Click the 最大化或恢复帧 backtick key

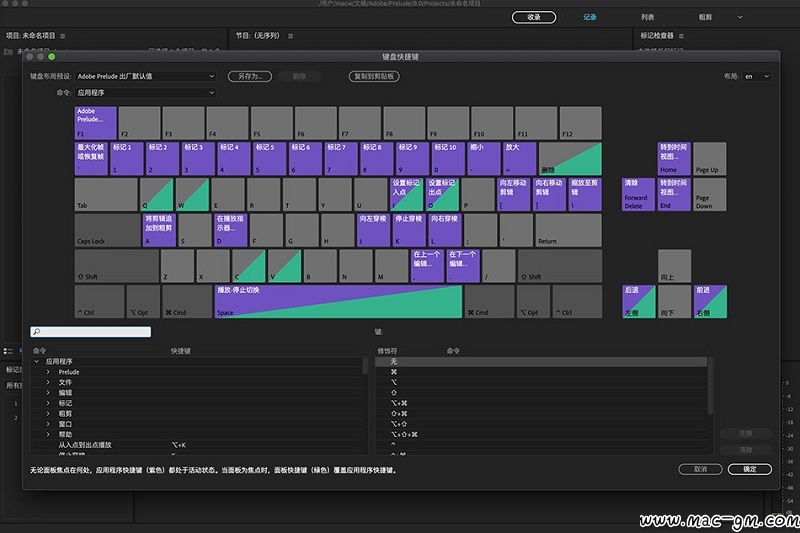pos(91,159)
